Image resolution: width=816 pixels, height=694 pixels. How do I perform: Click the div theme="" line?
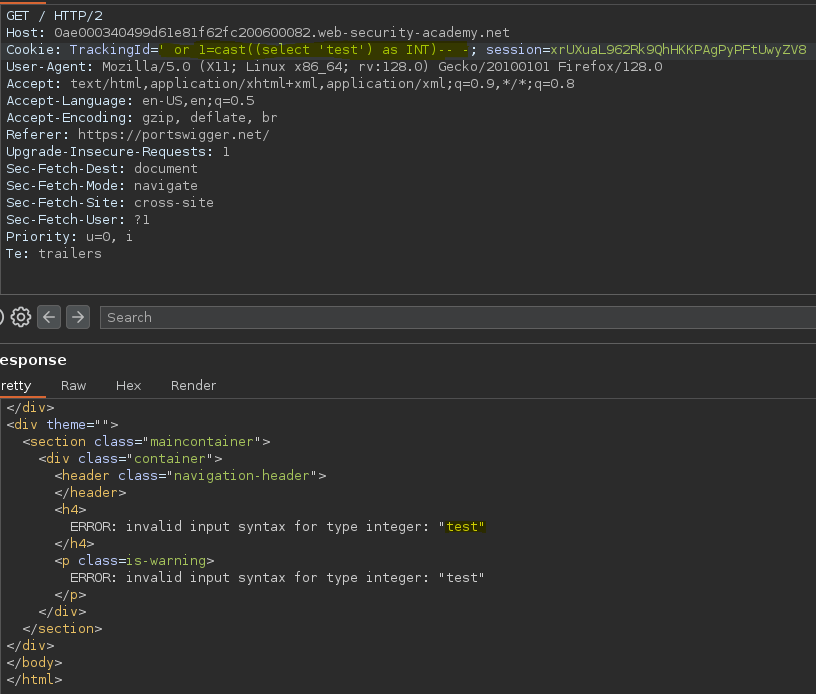pyautogui.click(x=62, y=425)
